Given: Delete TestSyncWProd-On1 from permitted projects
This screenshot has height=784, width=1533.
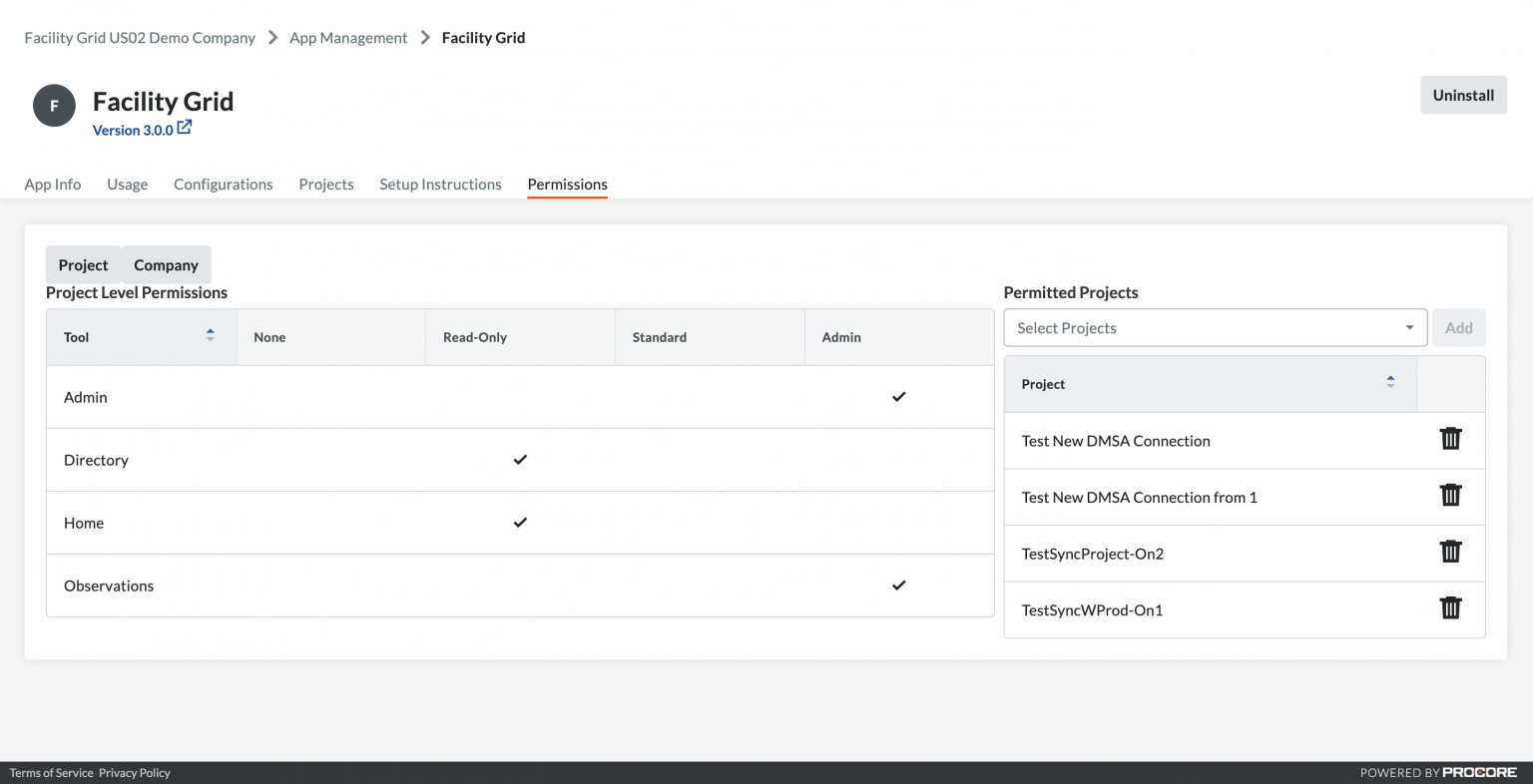Looking at the screenshot, I should 1450,608.
